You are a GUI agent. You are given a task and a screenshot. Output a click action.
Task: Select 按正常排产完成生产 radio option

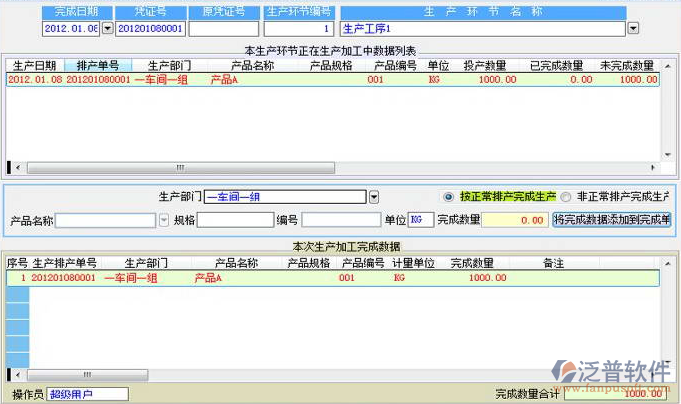point(449,197)
